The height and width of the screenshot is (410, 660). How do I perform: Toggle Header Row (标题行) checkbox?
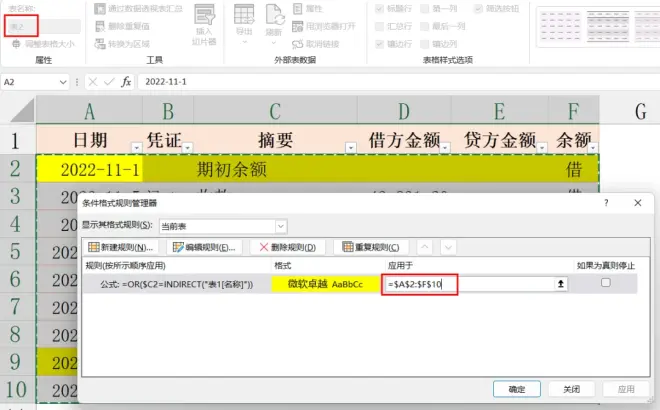click(380, 8)
